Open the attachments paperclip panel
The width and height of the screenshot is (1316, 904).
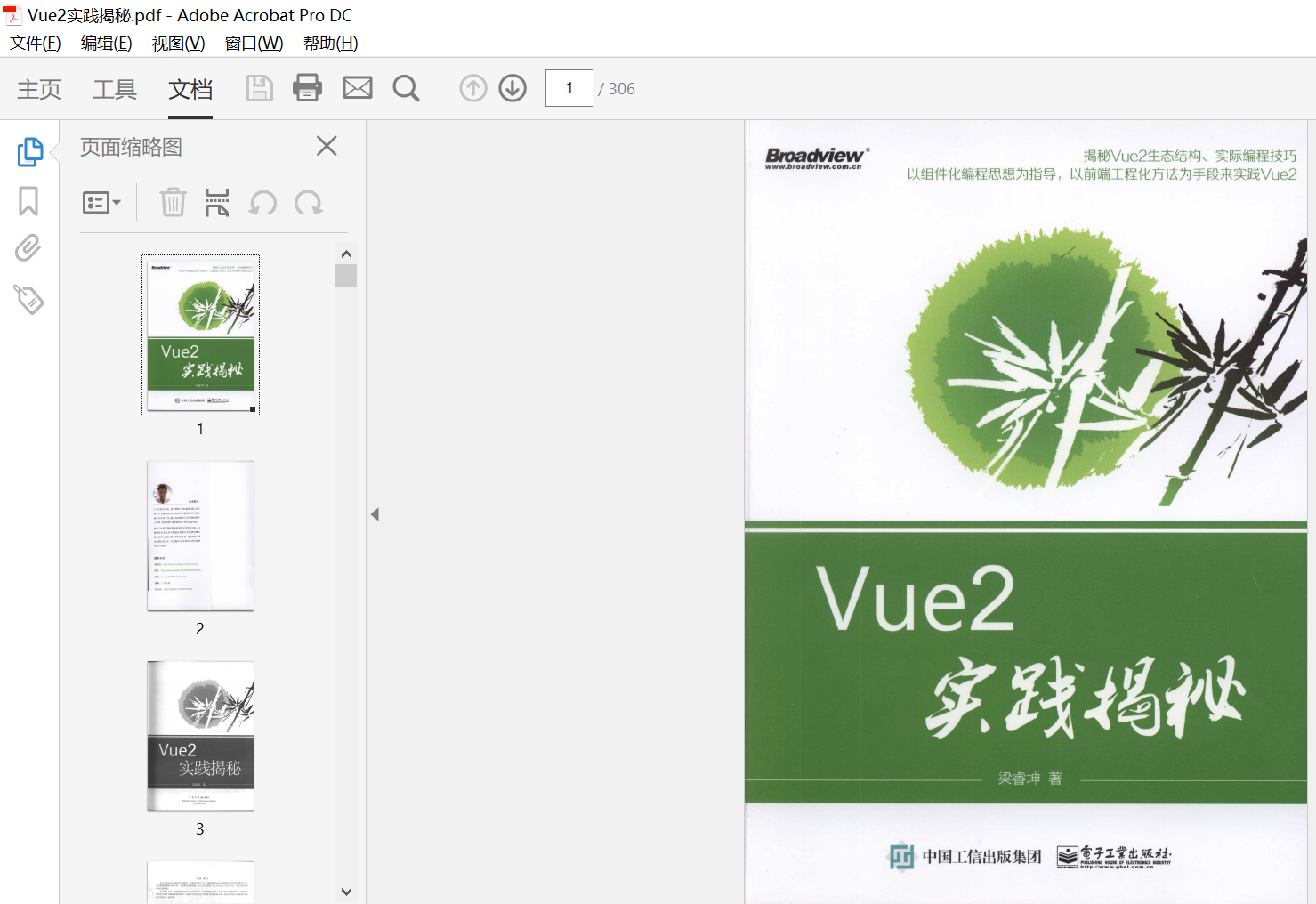click(28, 248)
